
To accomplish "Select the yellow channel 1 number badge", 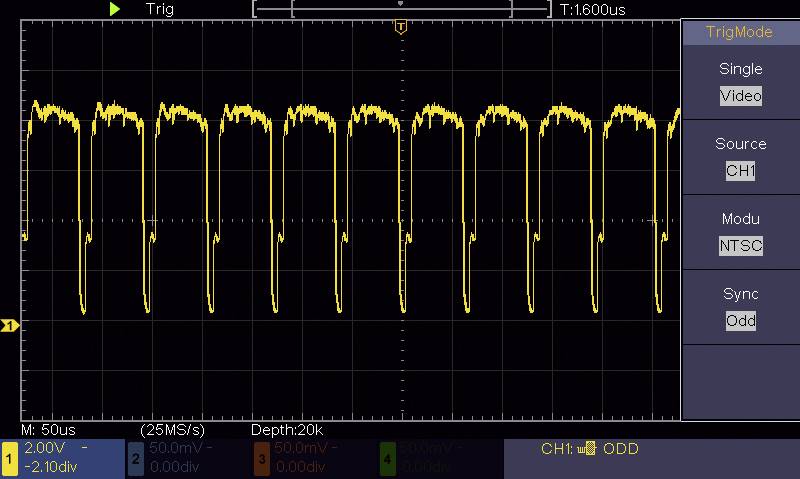I will (x=10, y=458).
